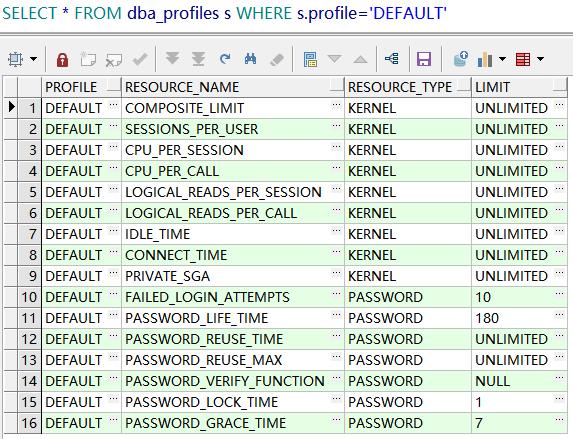Open dropdown arrow beside grid selection icon
This screenshot has width=573, height=439.
[34, 59]
